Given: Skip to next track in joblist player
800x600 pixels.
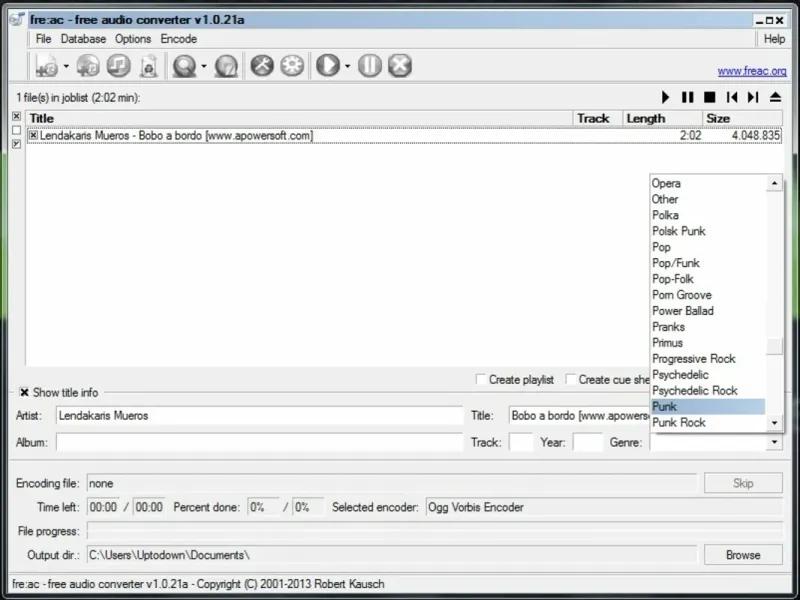Looking at the screenshot, I should pyautogui.click(x=753, y=97).
